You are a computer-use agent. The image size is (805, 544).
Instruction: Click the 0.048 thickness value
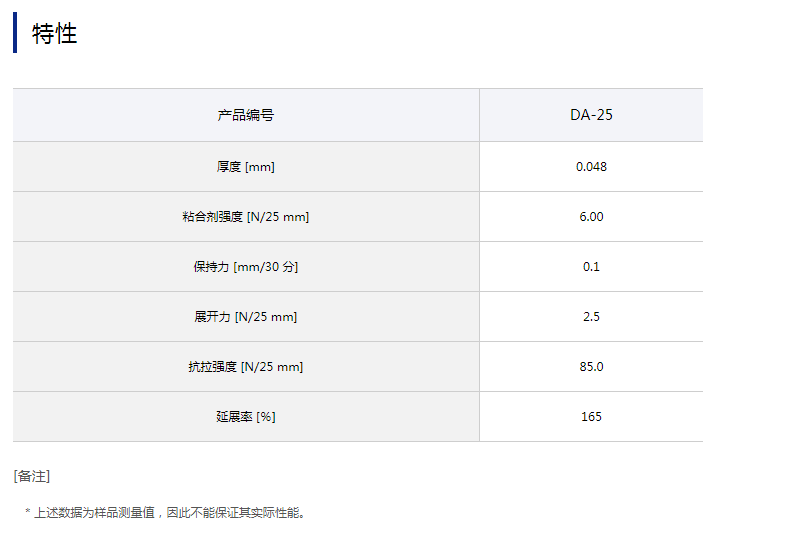pyautogui.click(x=591, y=167)
